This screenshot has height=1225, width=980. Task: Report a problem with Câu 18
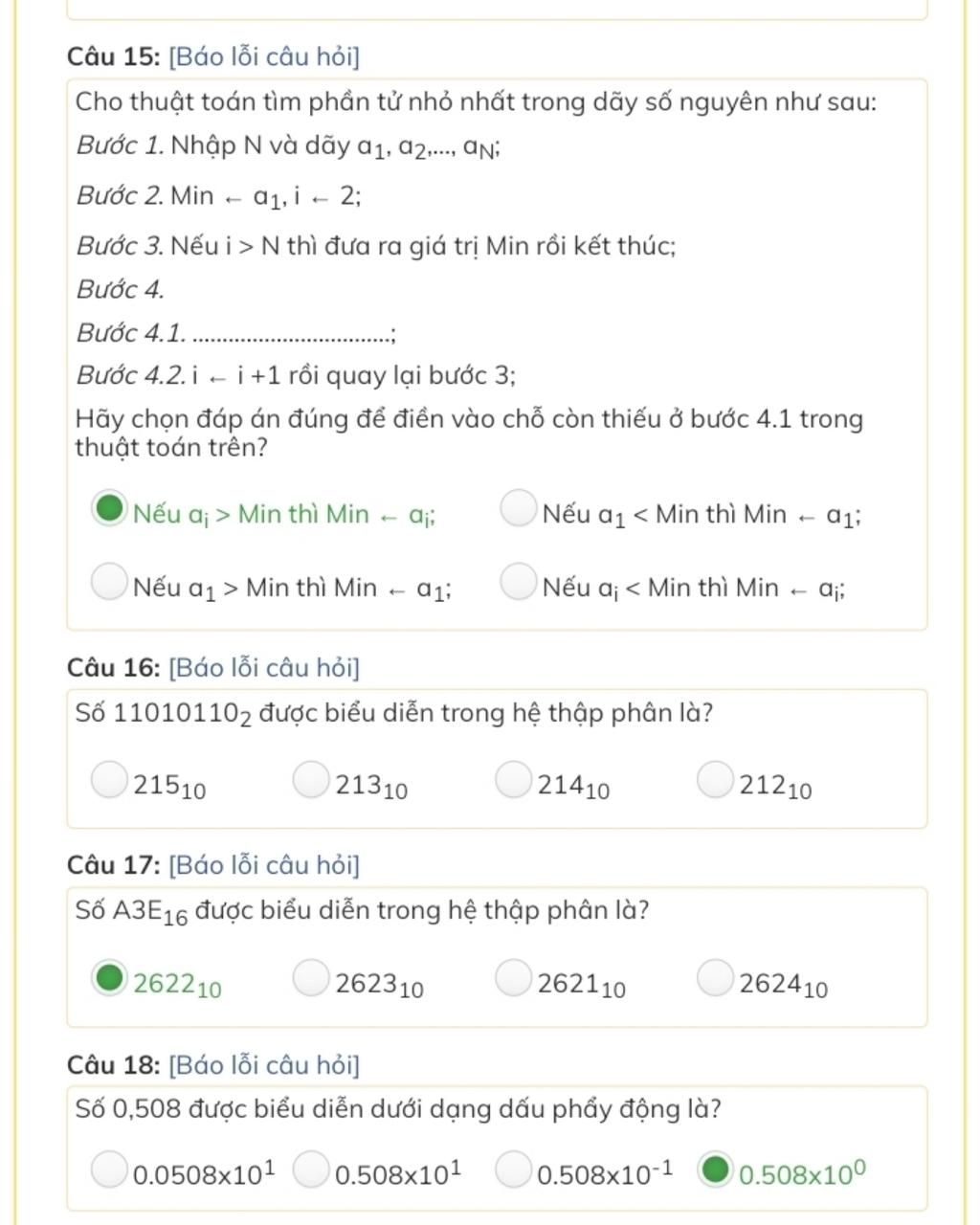(264, 1064)
